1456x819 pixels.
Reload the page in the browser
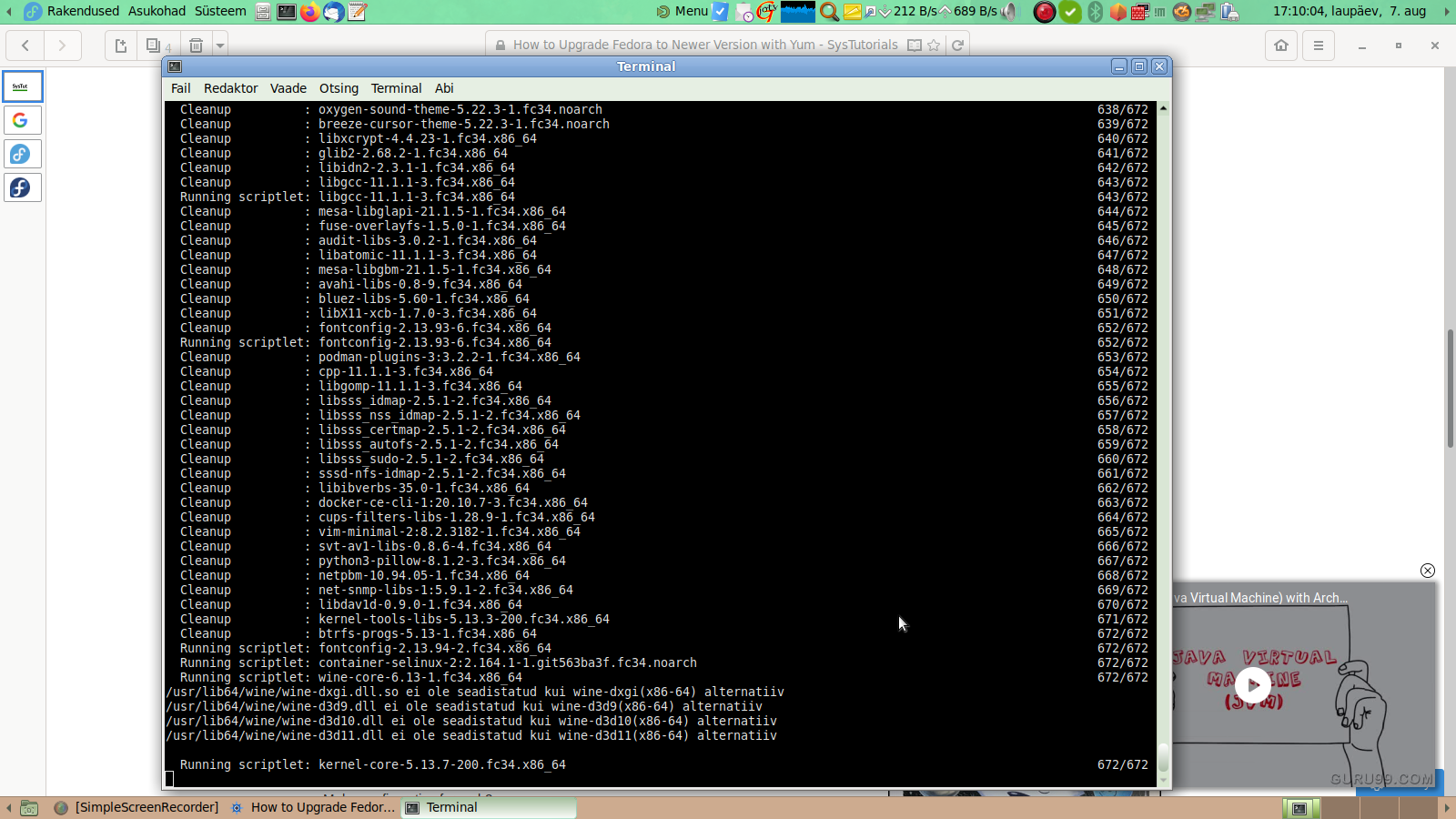pos(957,45)
